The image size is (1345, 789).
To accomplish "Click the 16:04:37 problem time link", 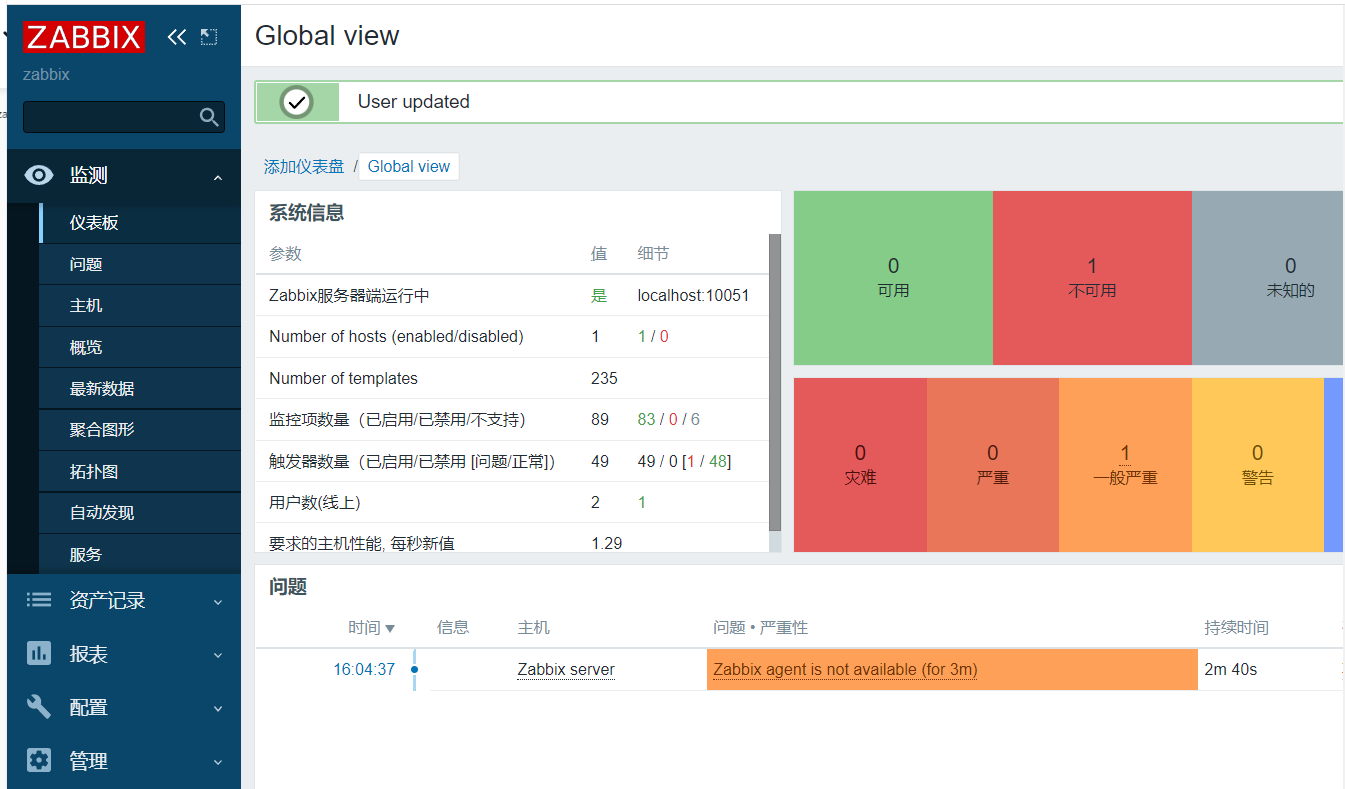I will tap(364, 670).
